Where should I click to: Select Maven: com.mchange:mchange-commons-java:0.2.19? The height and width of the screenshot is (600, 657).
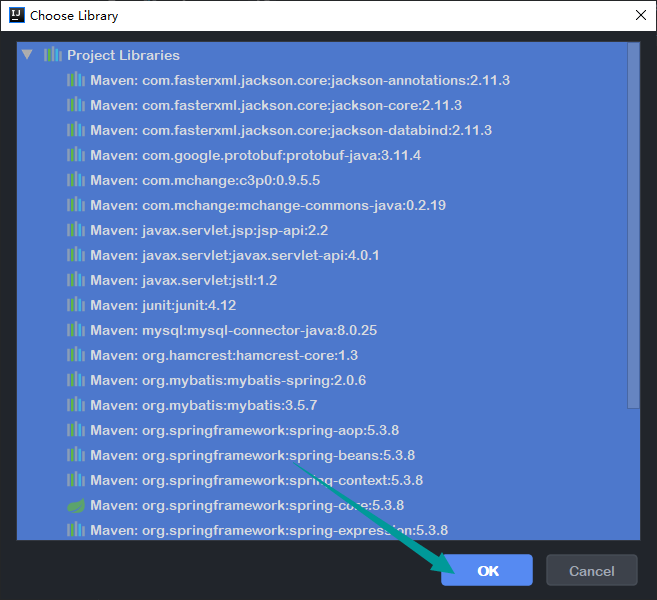268,205
